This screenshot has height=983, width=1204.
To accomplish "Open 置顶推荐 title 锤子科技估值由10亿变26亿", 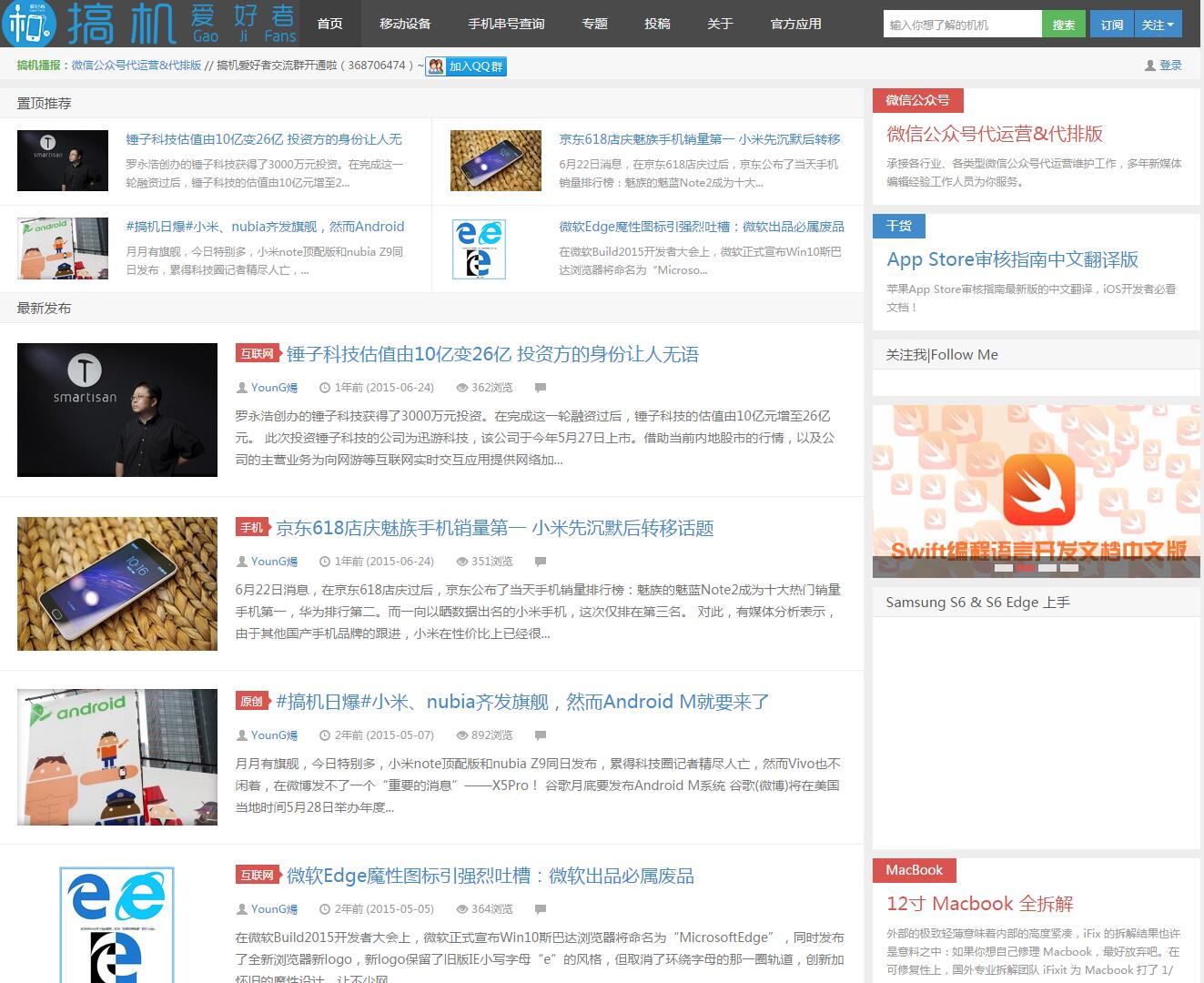I will [x=264, y=139].
